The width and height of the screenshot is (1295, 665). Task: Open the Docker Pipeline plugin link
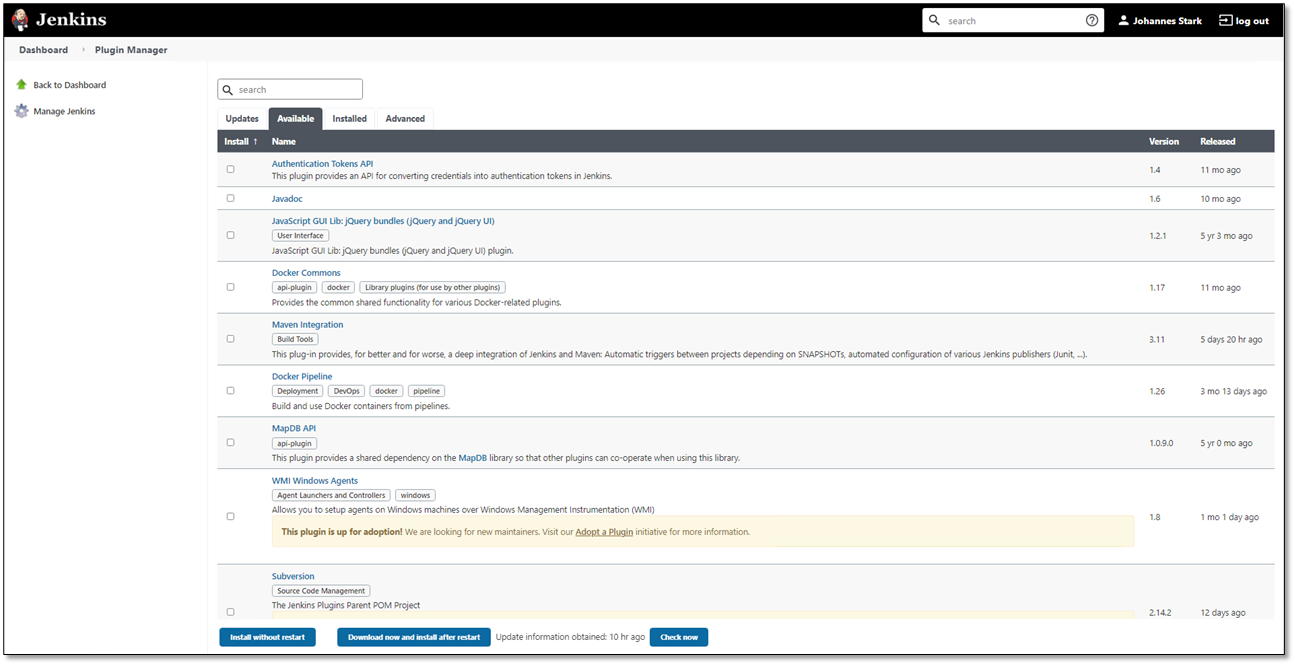(302, 377)
